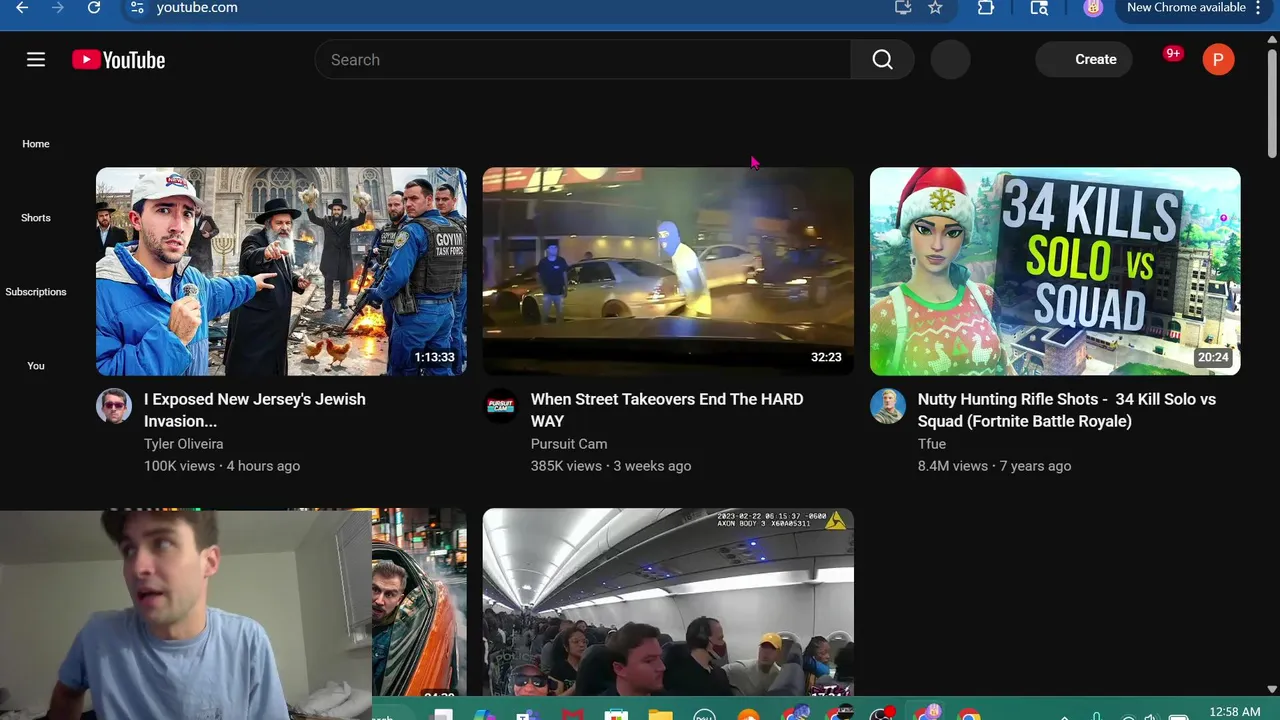Click the 20:24 duration badge
The height and width of the screenshot is (720, 1280).
tap(1213, 357)
